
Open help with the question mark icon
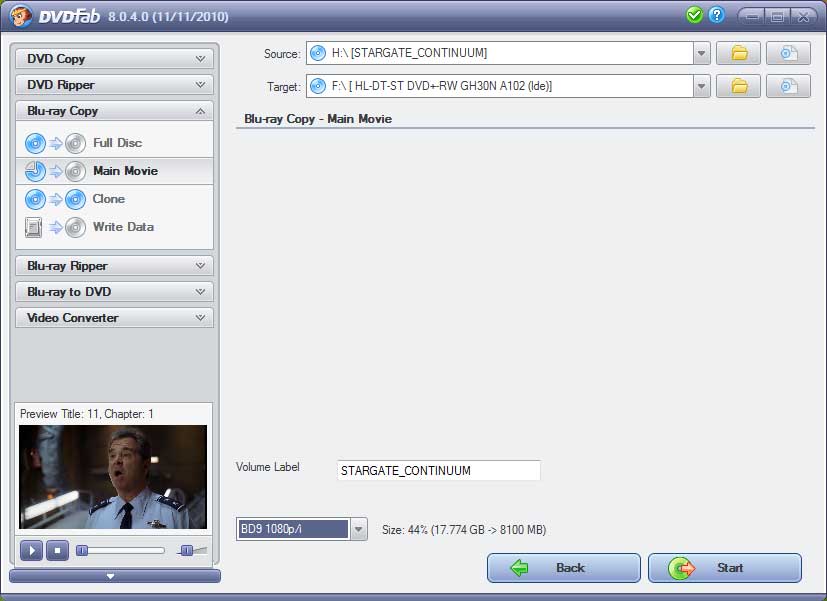[x=716, y=15]
